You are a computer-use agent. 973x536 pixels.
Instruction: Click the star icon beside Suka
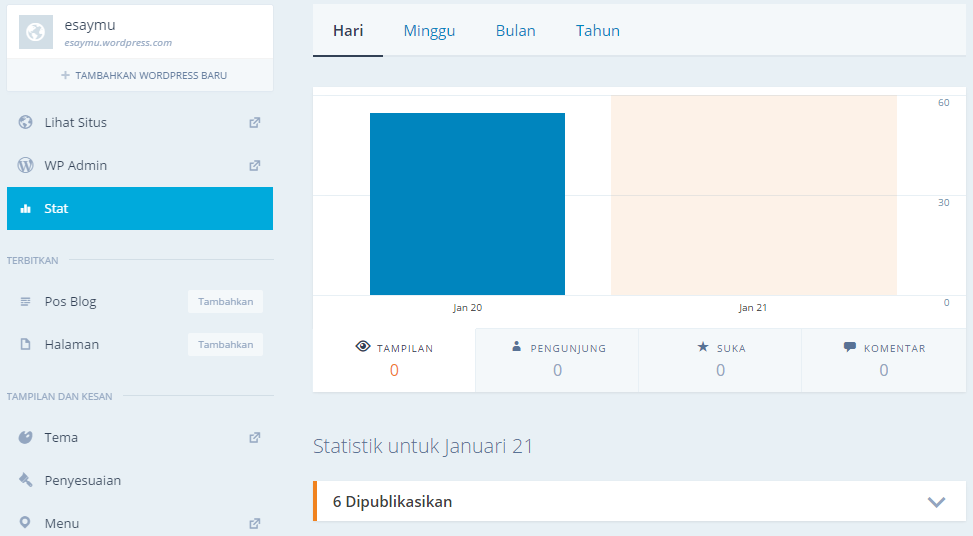pyautogui.click(x=702, y=346)
